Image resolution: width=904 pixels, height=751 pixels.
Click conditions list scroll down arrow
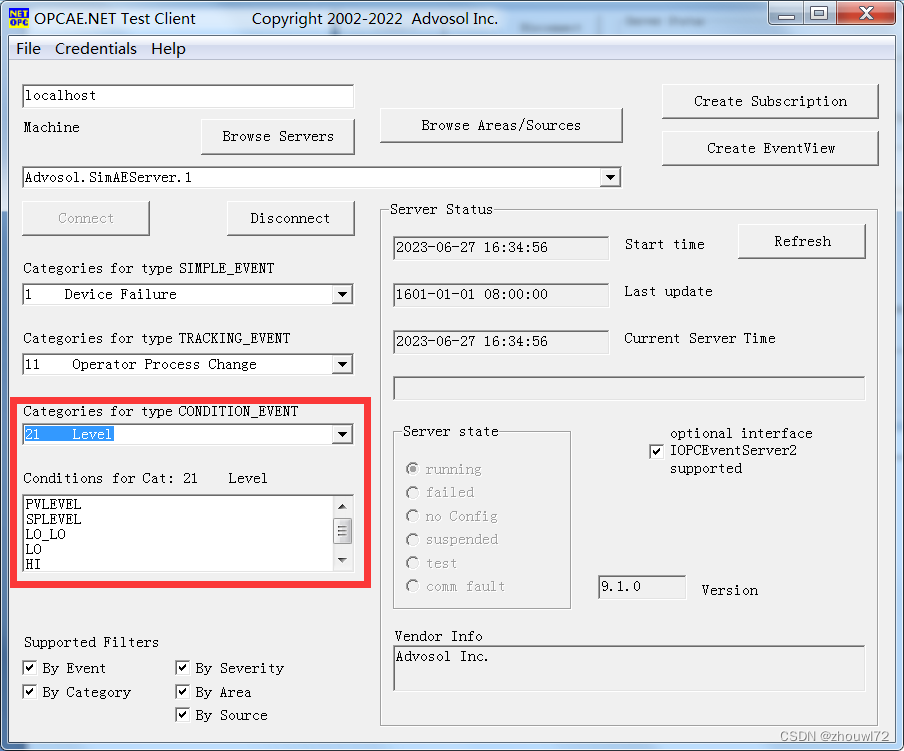[x=342, y=560]
